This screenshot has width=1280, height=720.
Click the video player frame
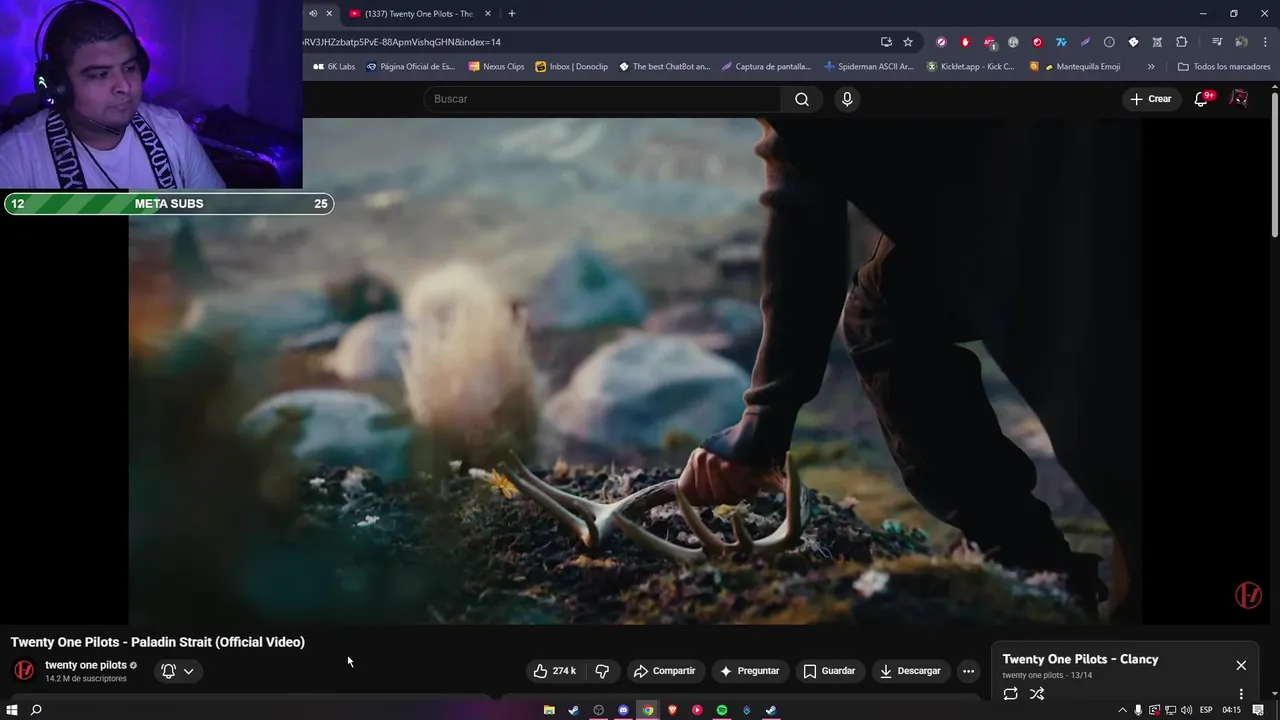pyautogui.click(x=635, y=371)
